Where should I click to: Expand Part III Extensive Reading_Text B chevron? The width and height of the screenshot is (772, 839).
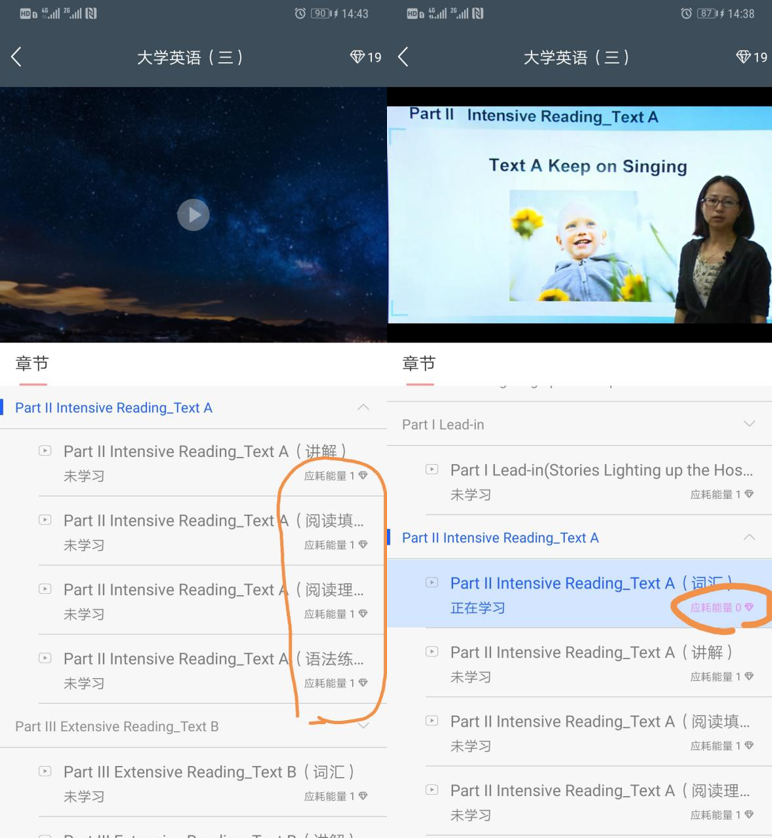tap(363, 726)
